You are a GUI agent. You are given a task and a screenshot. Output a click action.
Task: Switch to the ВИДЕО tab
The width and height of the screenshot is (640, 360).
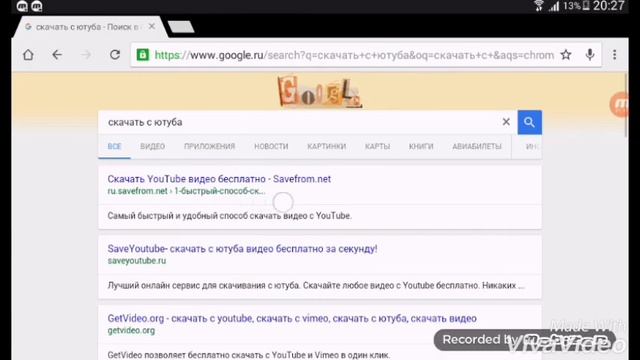153,147
